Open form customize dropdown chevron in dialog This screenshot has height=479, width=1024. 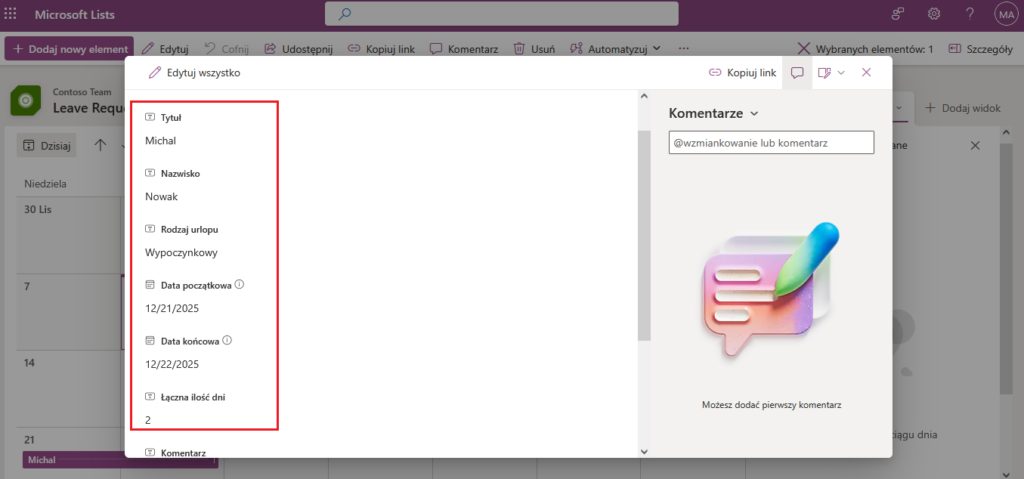(x=841, y=73)
